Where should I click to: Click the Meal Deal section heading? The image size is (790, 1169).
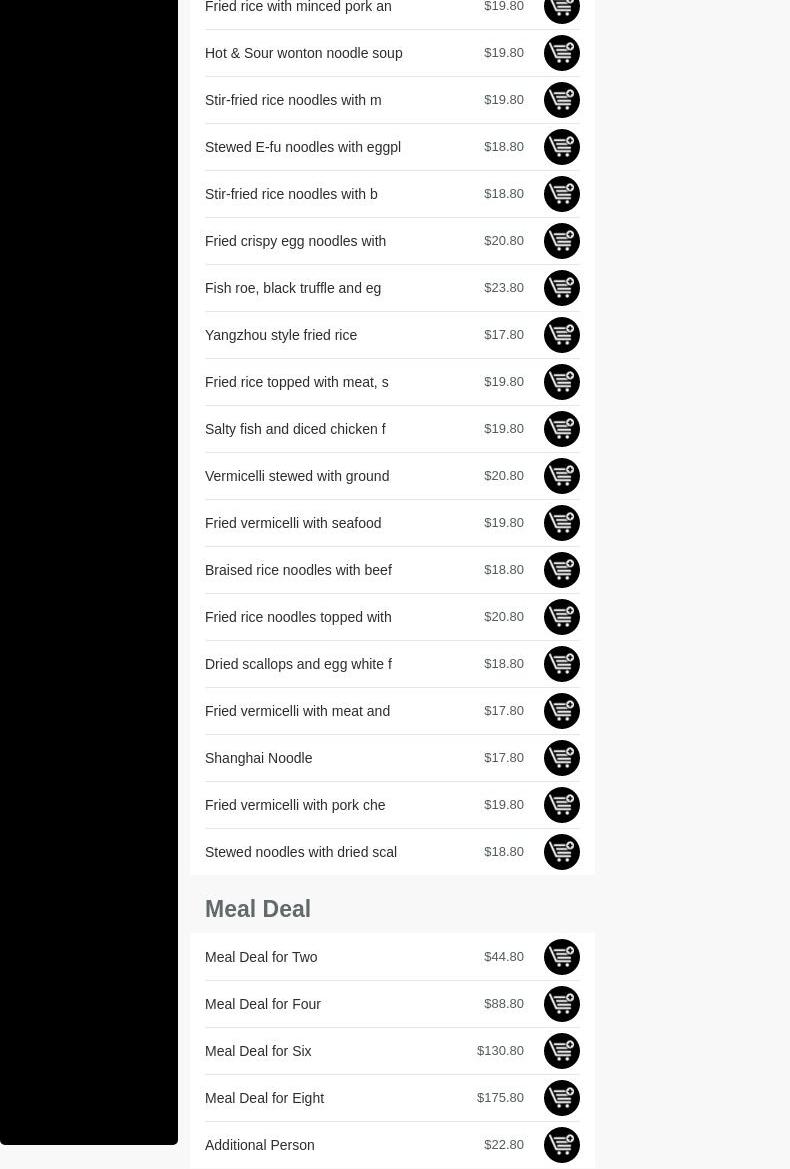click(x=258, y=909)
